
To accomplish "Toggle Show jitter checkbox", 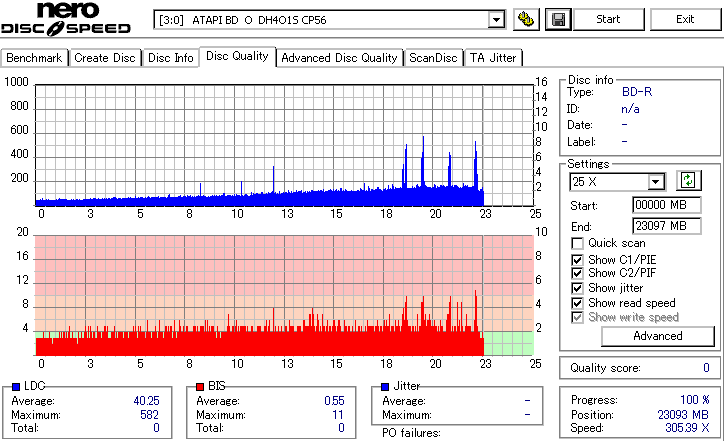I will tap(577, 288).
